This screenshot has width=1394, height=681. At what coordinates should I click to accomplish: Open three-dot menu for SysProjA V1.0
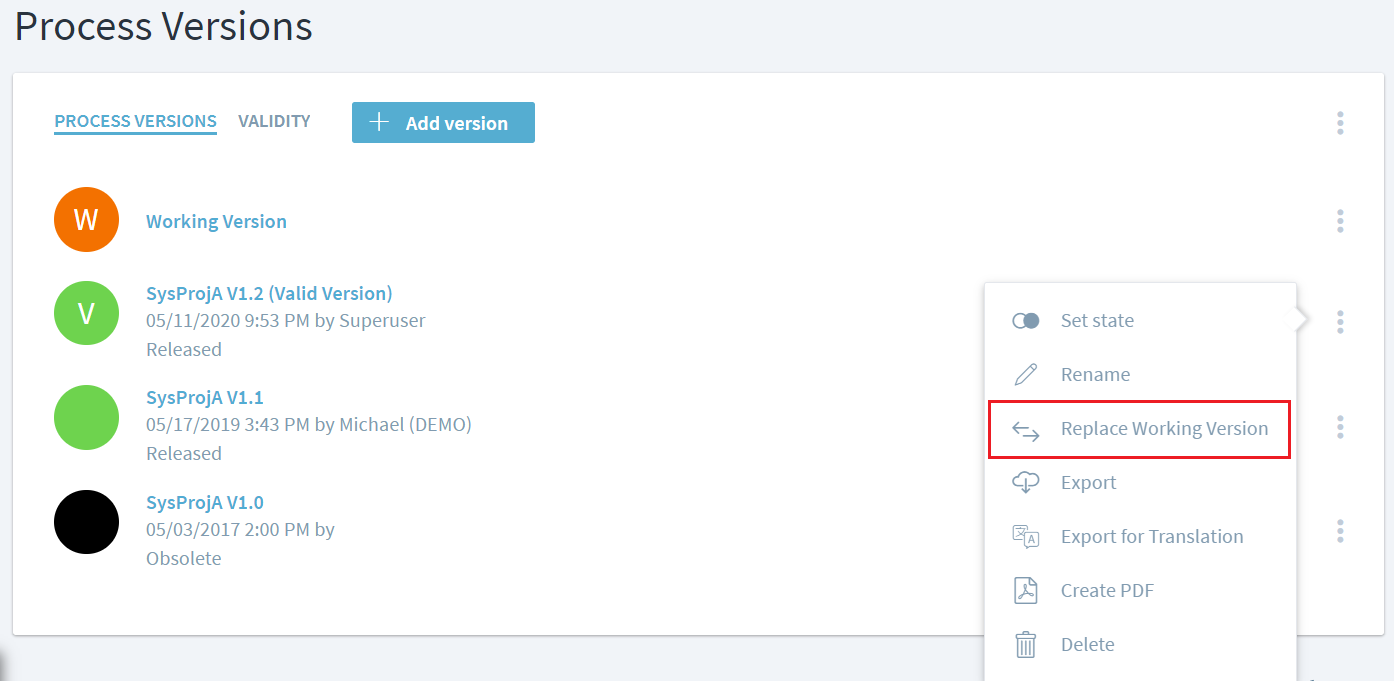point(1340,531)
